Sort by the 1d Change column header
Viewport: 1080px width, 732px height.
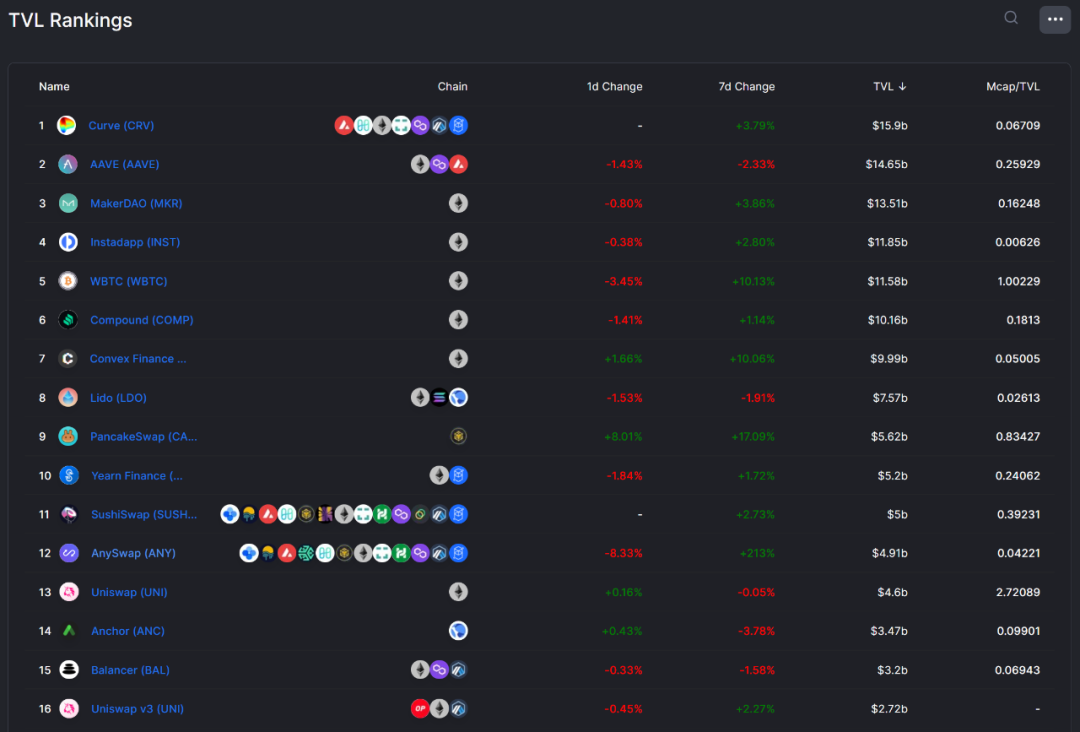pos(614,86)
